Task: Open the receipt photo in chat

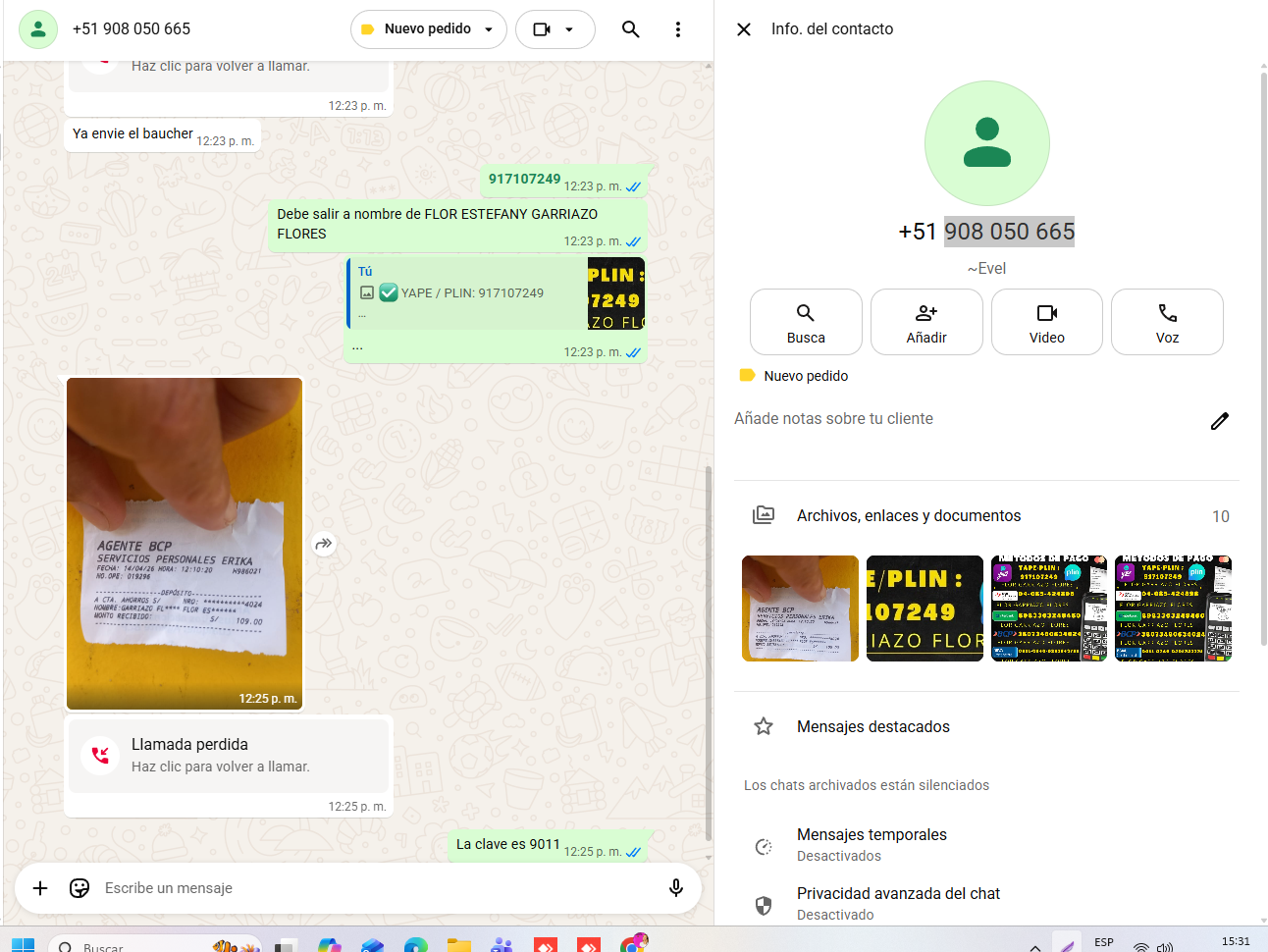Action: click(185, 543)
